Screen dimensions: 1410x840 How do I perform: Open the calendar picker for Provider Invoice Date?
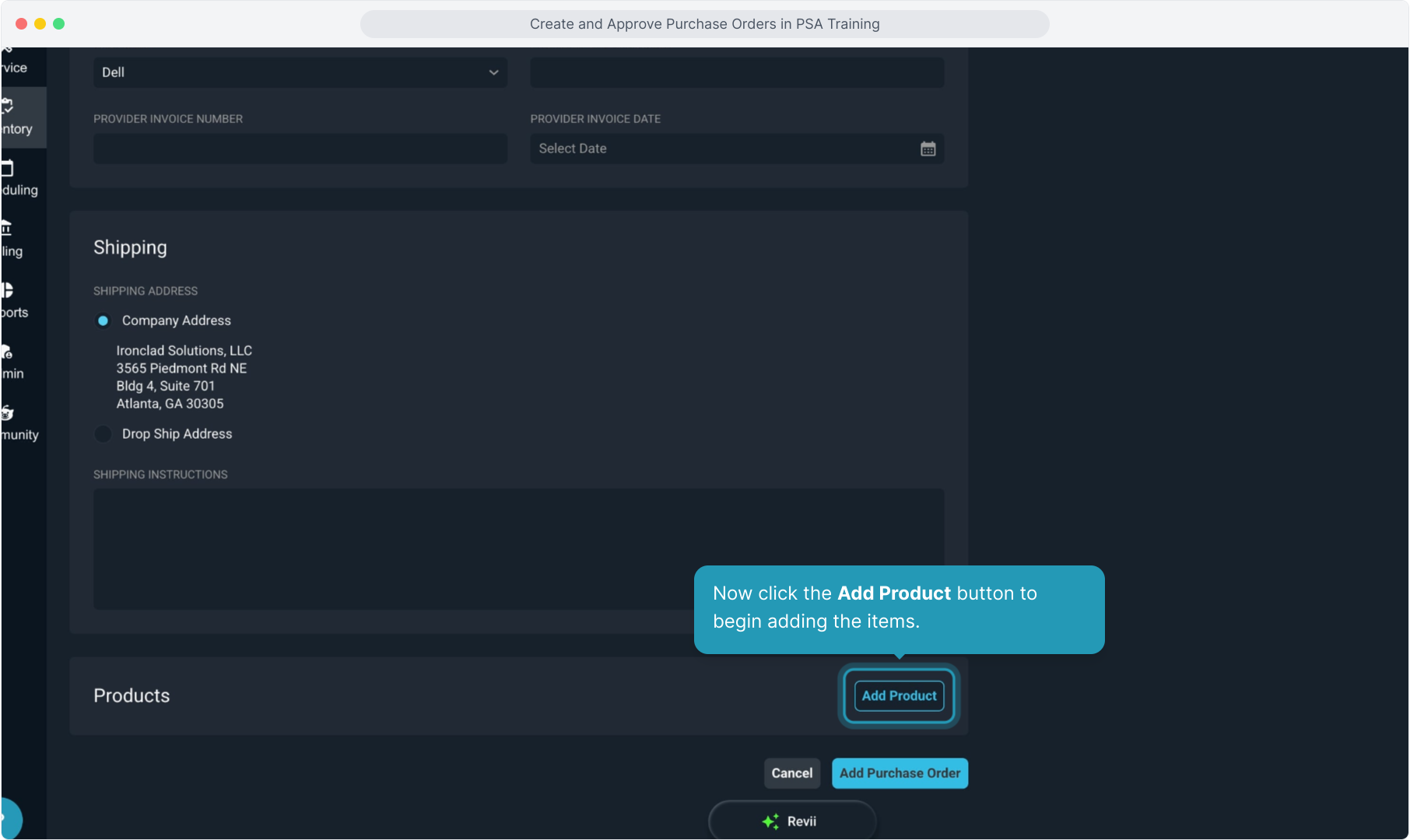(928, 149)
